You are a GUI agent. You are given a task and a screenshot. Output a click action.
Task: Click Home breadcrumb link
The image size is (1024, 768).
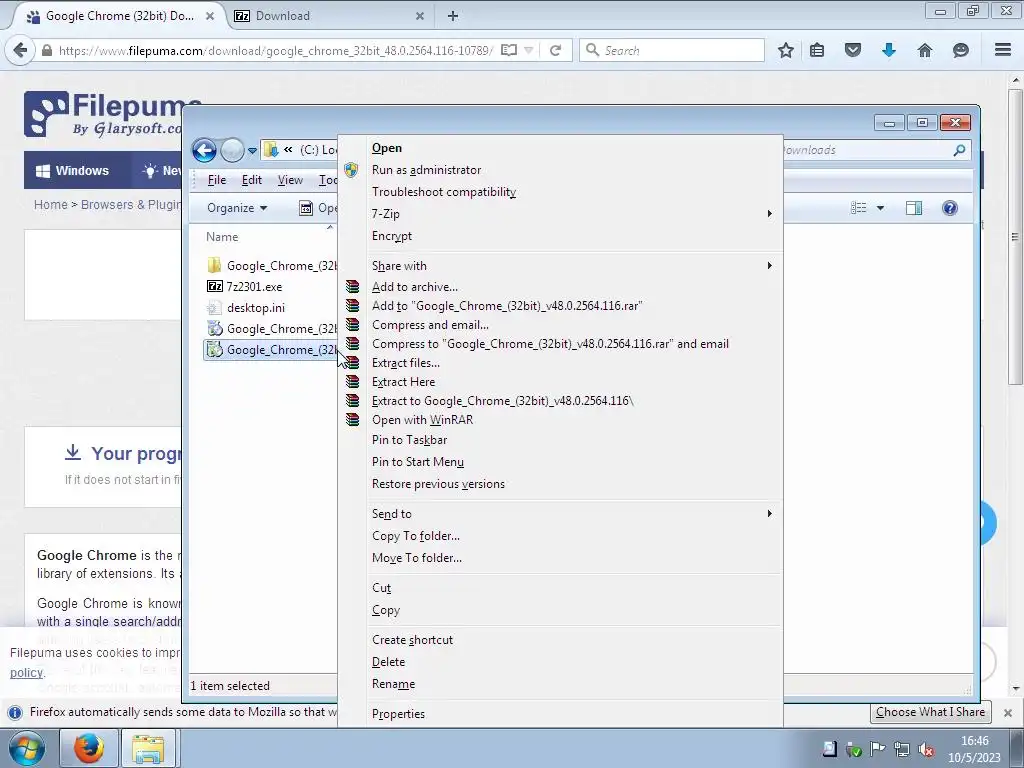point(50,204)
